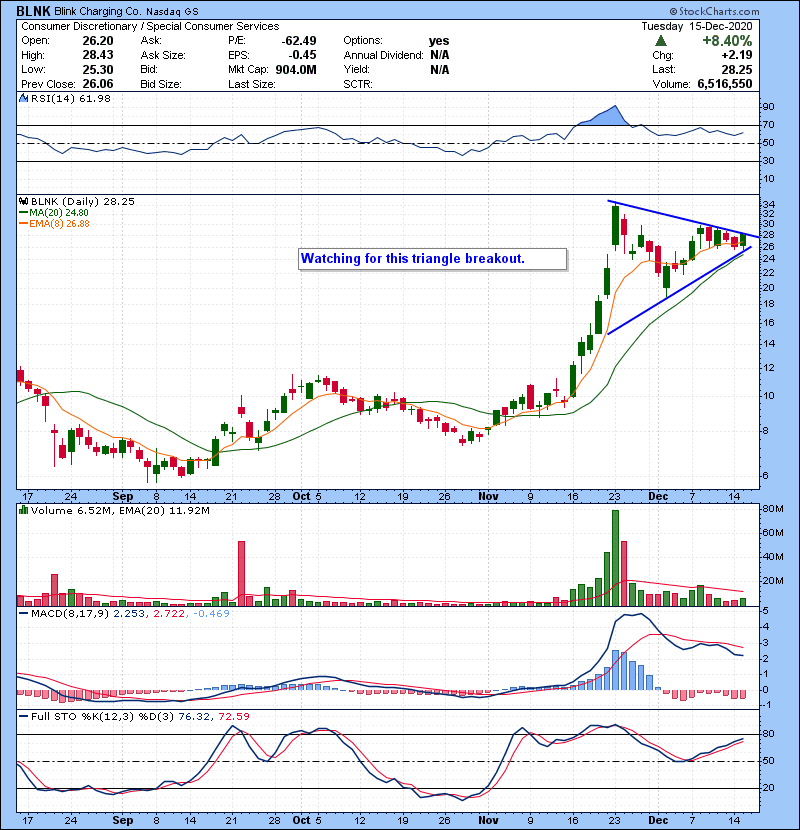The image size is (800, 830).
Task: Click the Nov label on the bottom date axis
Action: point(488,820)
